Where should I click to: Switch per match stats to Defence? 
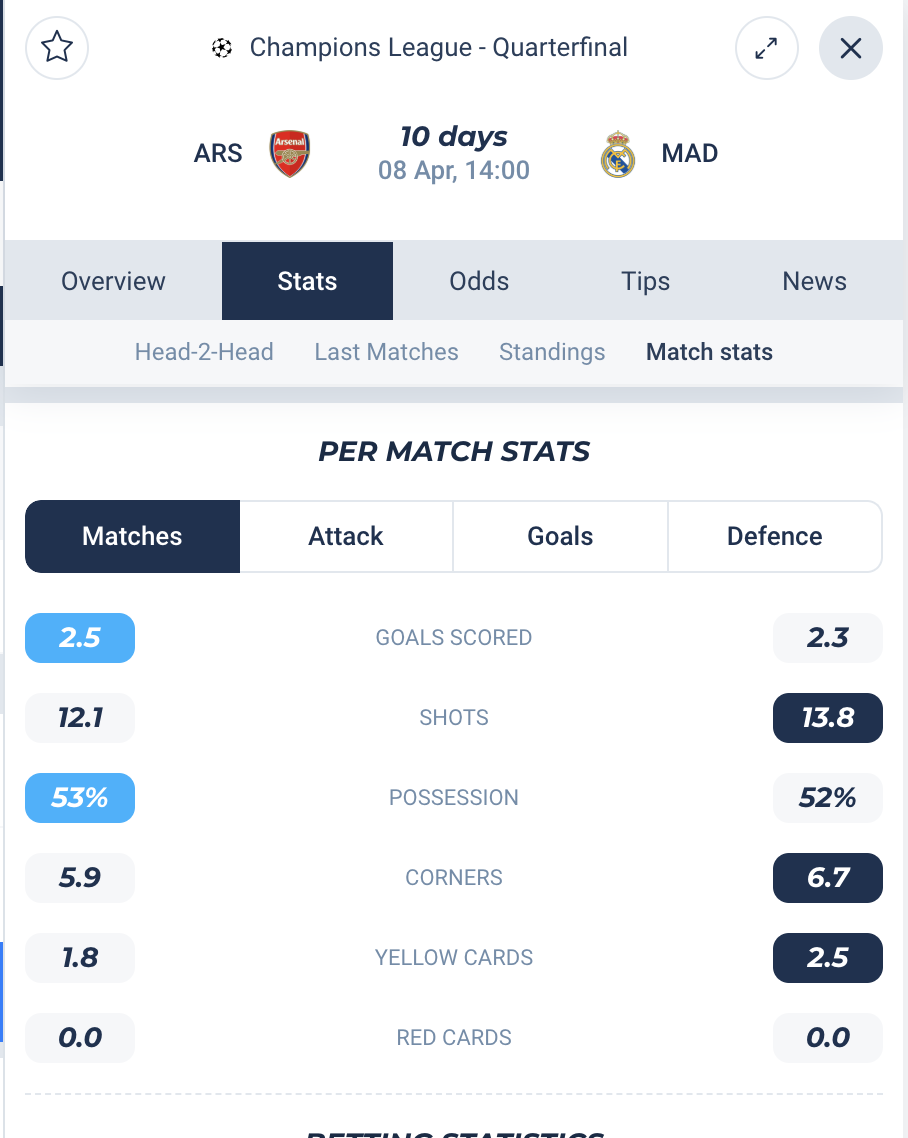coord(775,536)
